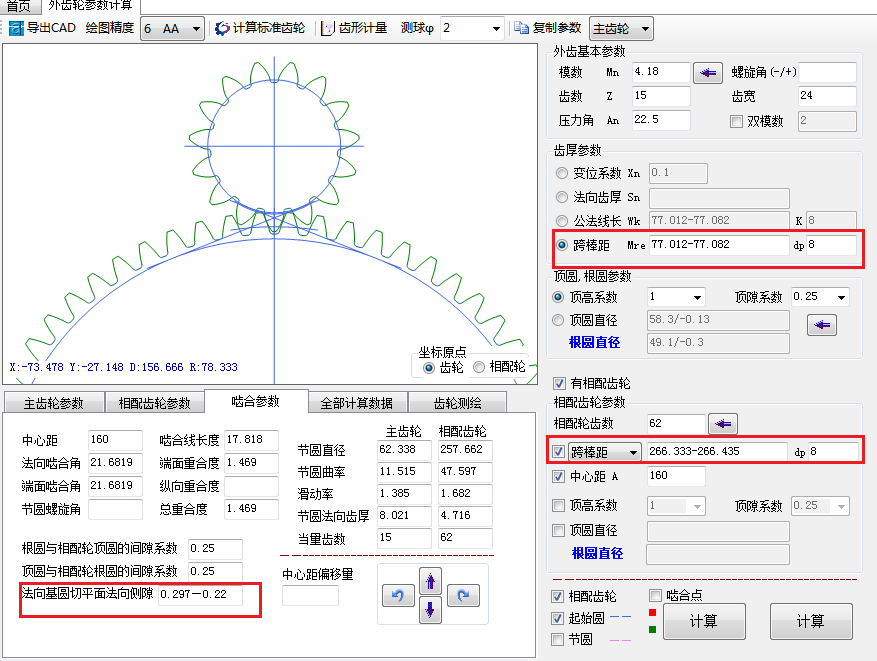
Task: Click the 齿数 Z input field
Action: pyautogui.click(x=661, y=96)
